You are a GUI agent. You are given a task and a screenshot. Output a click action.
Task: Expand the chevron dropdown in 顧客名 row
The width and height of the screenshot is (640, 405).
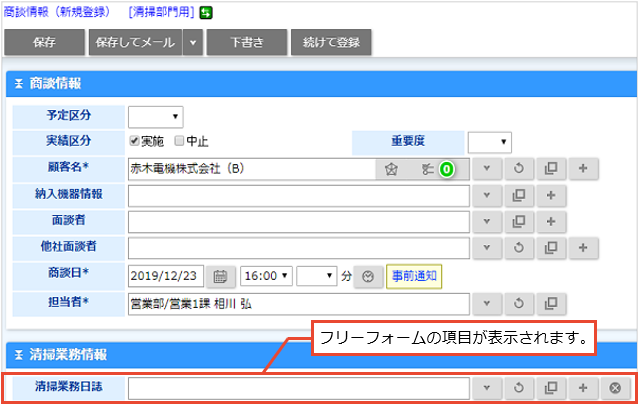pyautogui.click(x=487, y=168)
